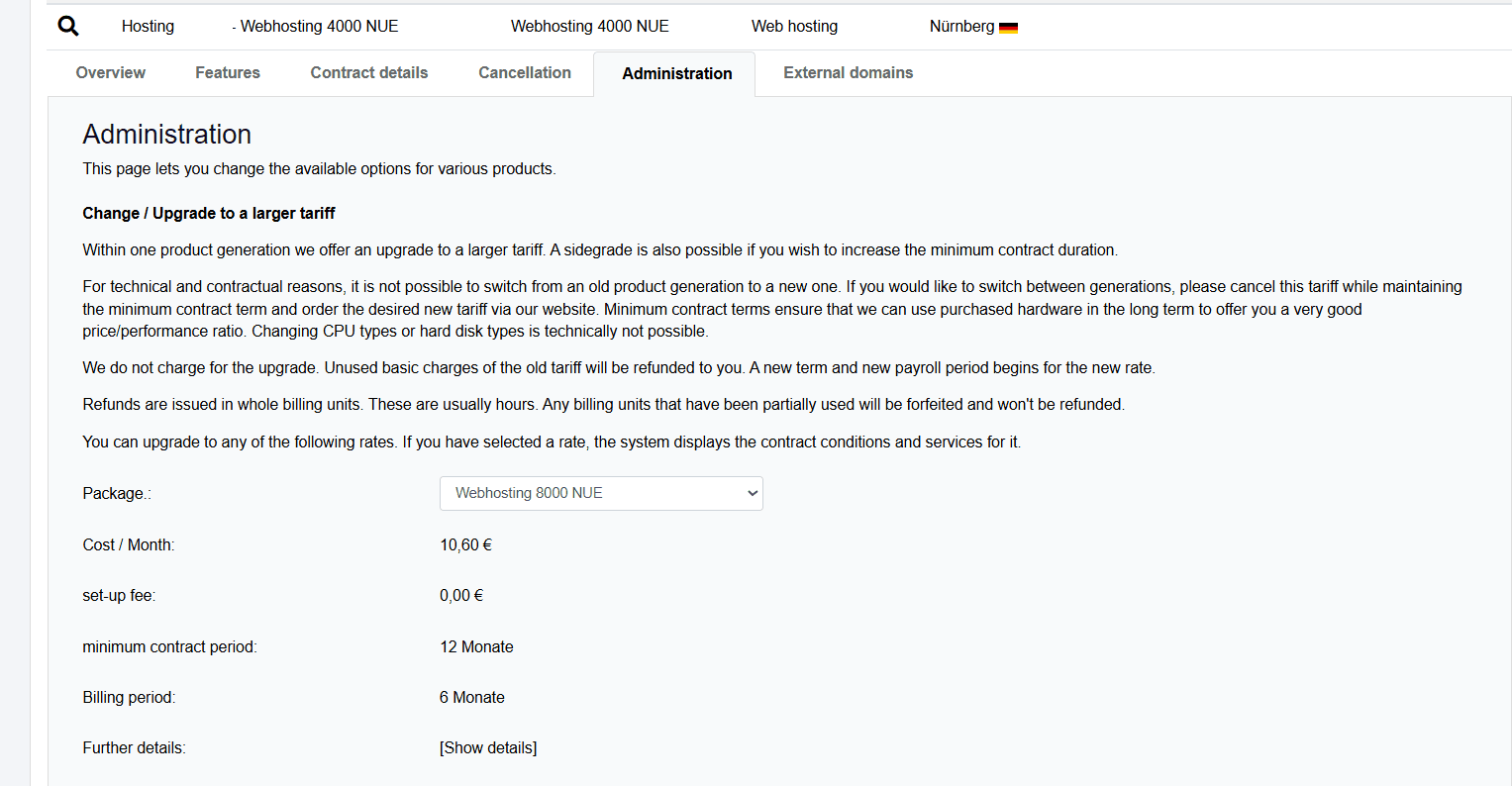Image resolution: width=1512 pixels, height=786 pixels.
Task: Click the Nürnberg location text
Action: pos(961,27)
